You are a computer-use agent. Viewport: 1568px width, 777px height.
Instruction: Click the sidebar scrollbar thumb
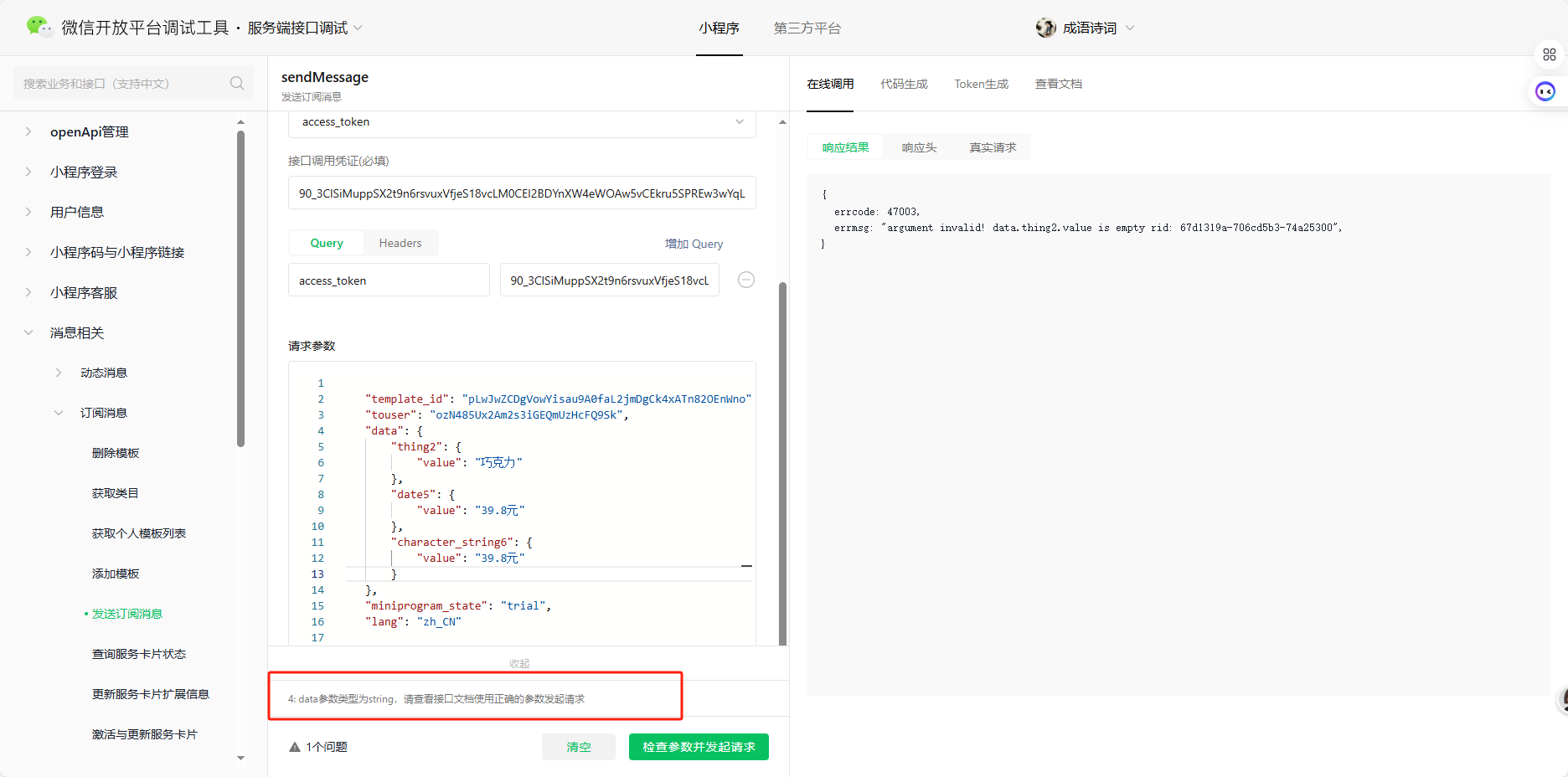click(241, 289)
